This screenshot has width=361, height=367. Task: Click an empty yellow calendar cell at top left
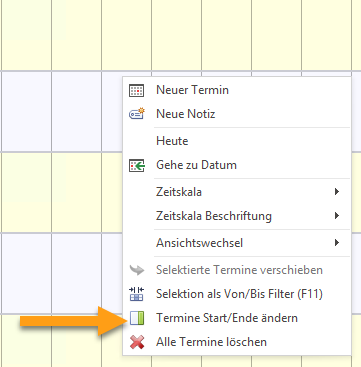(26, 35)
